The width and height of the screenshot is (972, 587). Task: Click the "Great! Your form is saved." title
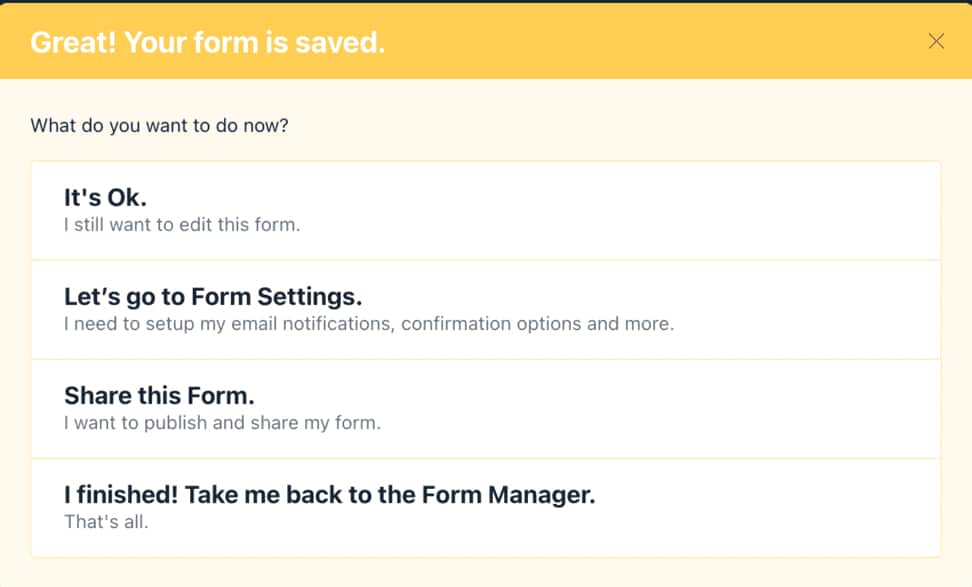[207, 42]
